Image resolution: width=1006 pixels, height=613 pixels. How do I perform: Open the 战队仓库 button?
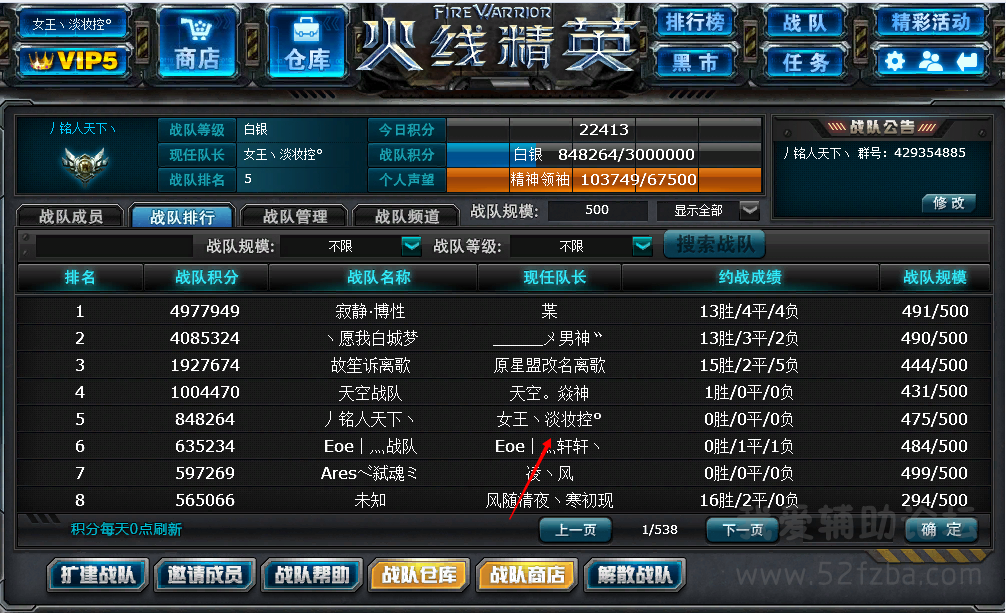click(x=420, y=574)
